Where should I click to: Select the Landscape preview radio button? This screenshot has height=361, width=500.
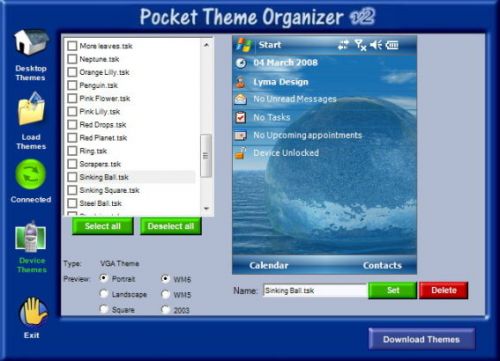(104, 294)
